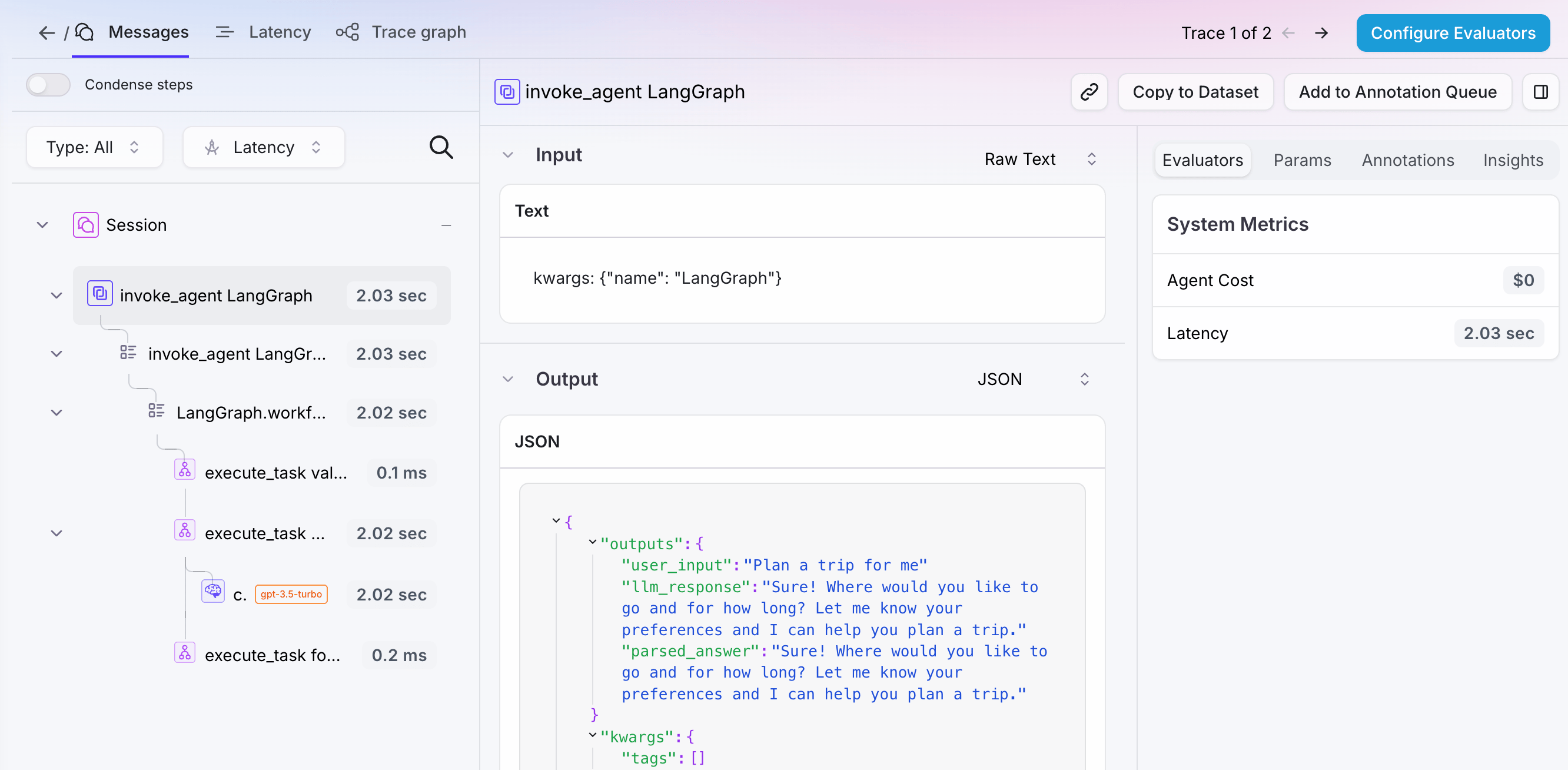Click task icon of execute_task fo...
Screen dimensions: 1568x770
184,653
